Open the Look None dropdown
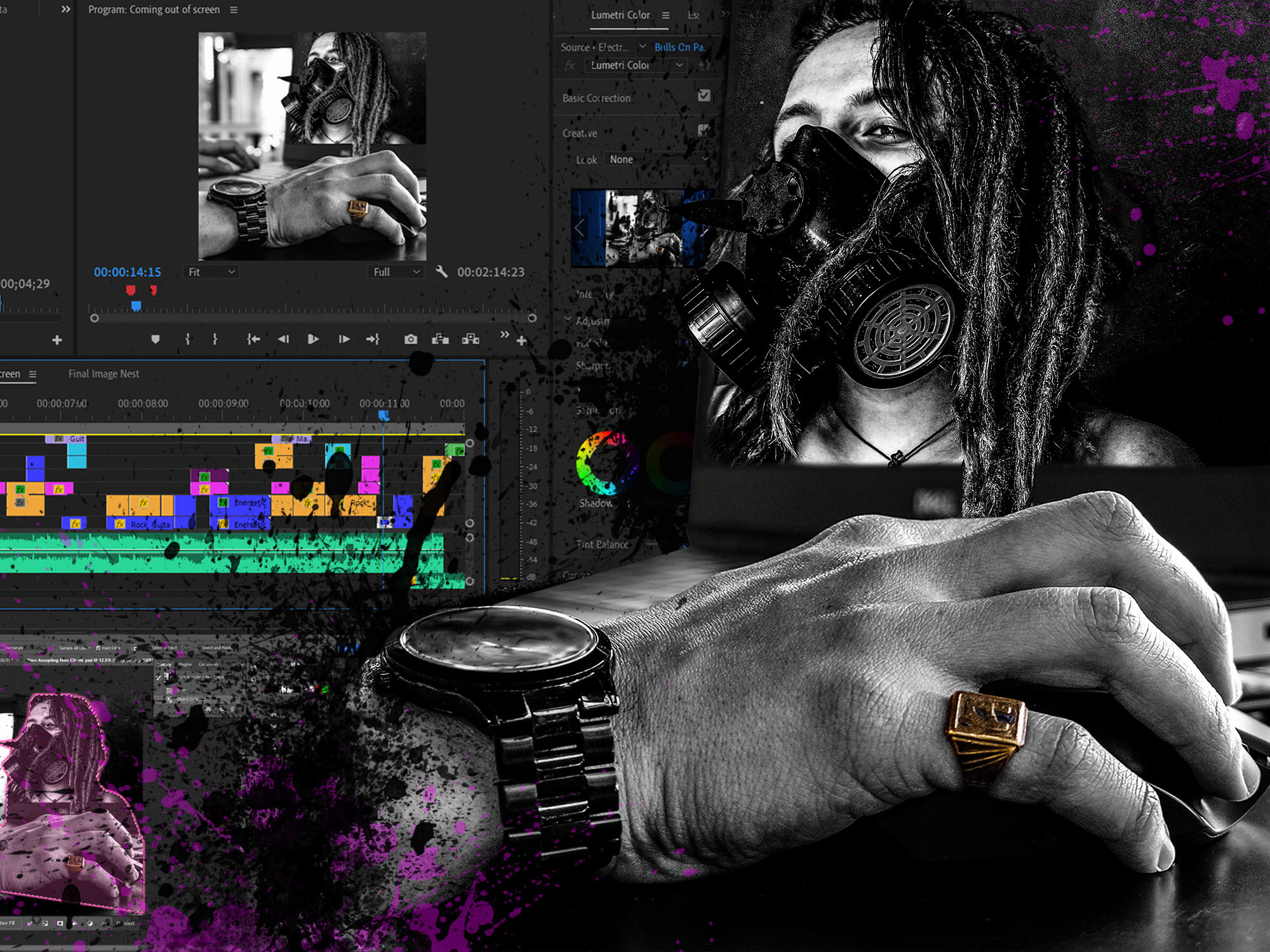This screenshot has height=952, width=1270. coord(657,159)
